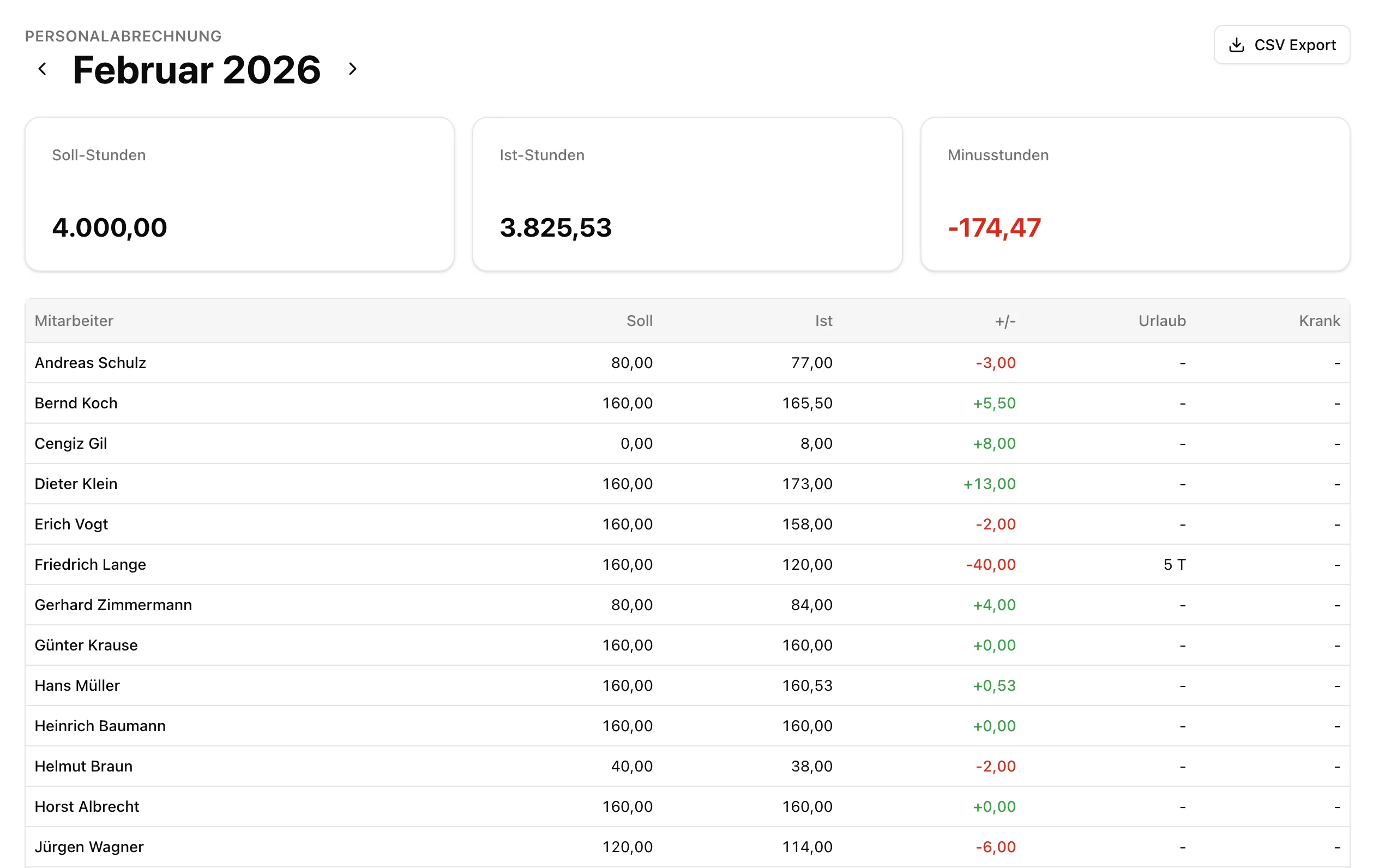Click the Urlaub column header

pos(1162,321)
